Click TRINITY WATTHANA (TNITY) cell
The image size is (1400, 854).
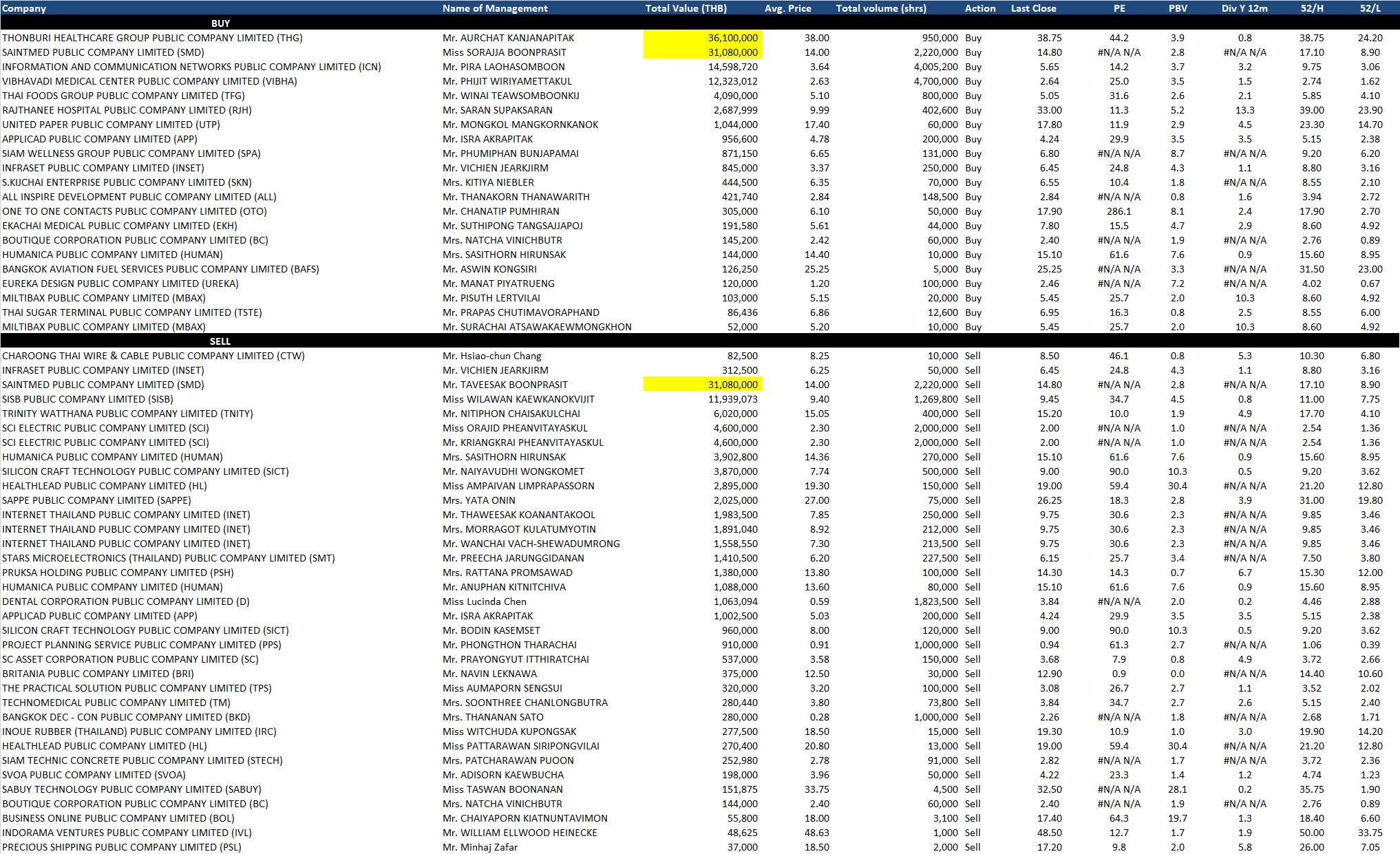tap(127, 414)
